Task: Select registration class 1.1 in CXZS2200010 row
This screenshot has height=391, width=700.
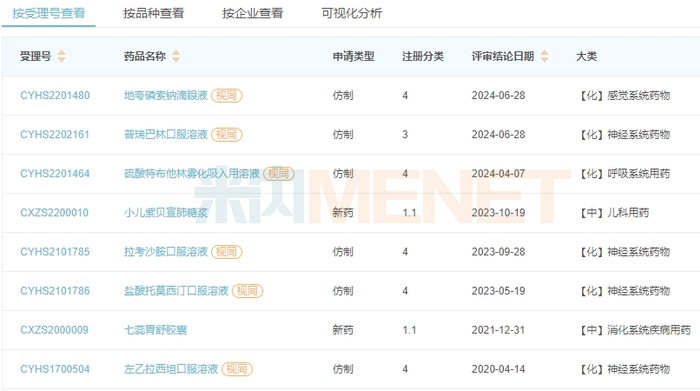Action: 409,212
